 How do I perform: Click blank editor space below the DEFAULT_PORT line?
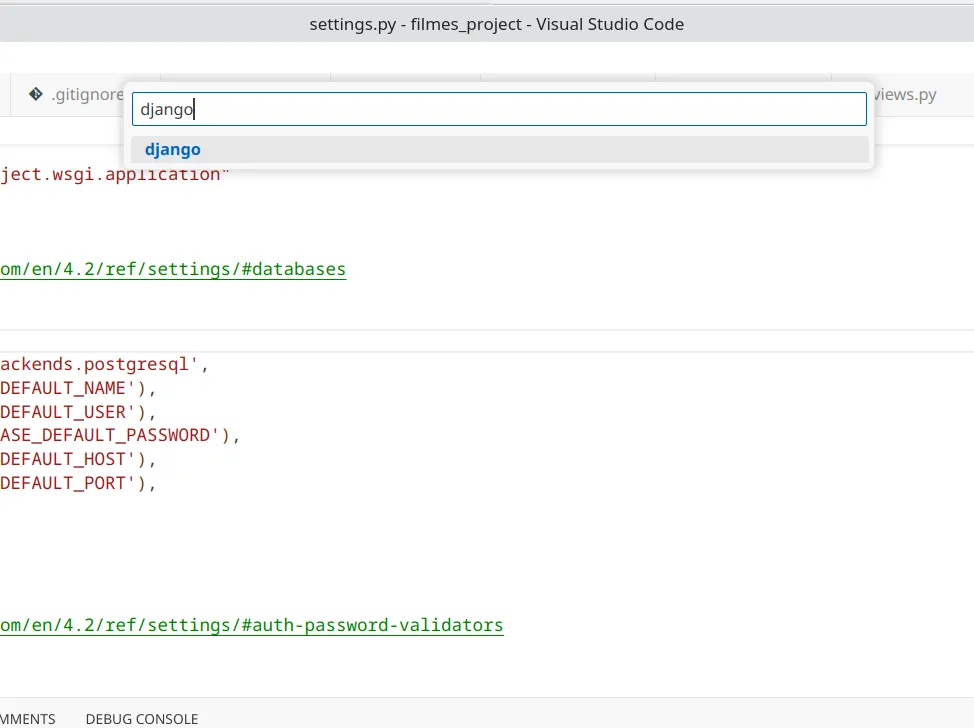click(x=435, y=547)
